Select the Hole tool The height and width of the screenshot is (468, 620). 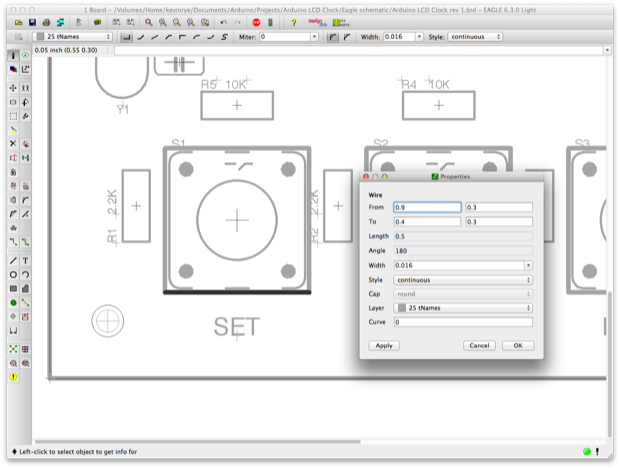tap(13, 316)
